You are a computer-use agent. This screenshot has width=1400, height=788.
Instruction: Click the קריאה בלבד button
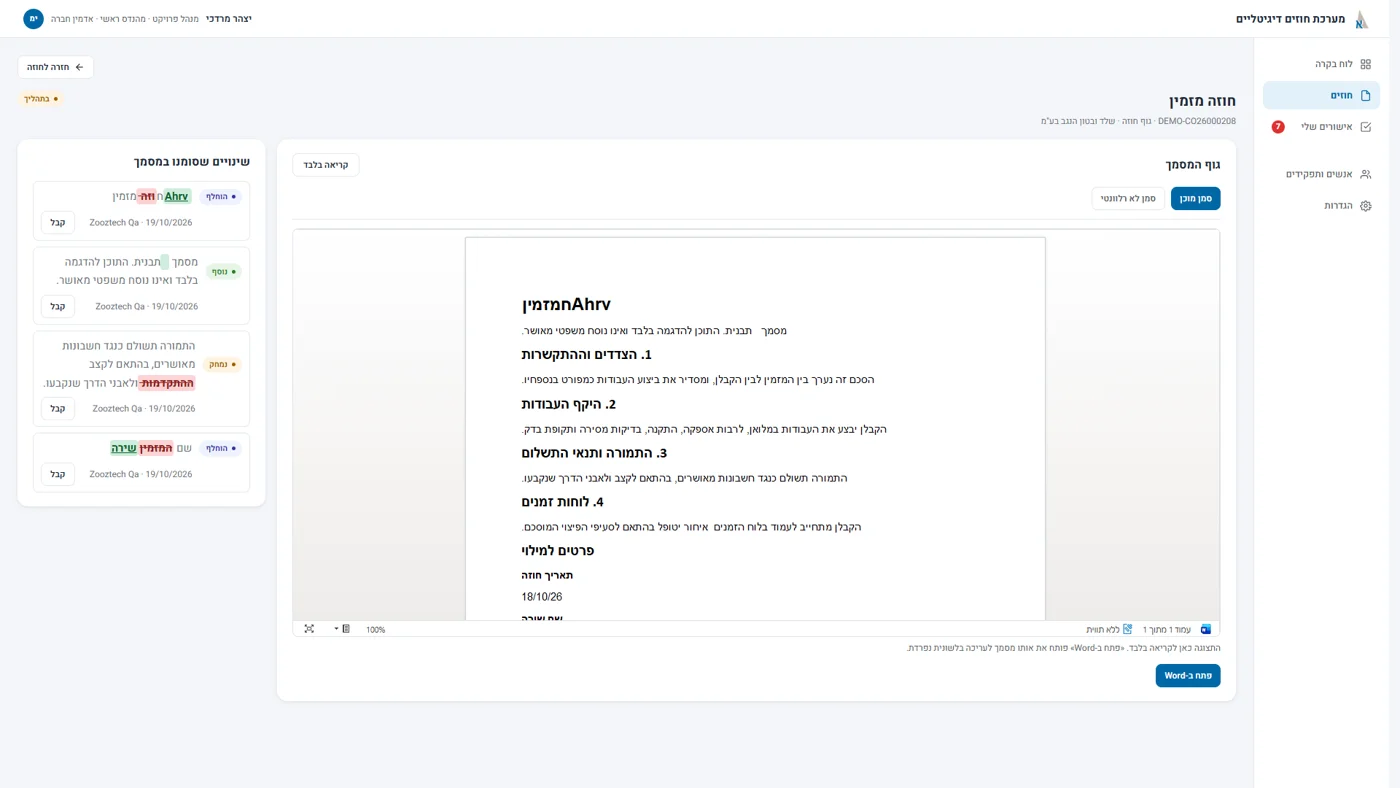[x=326, y=165]
